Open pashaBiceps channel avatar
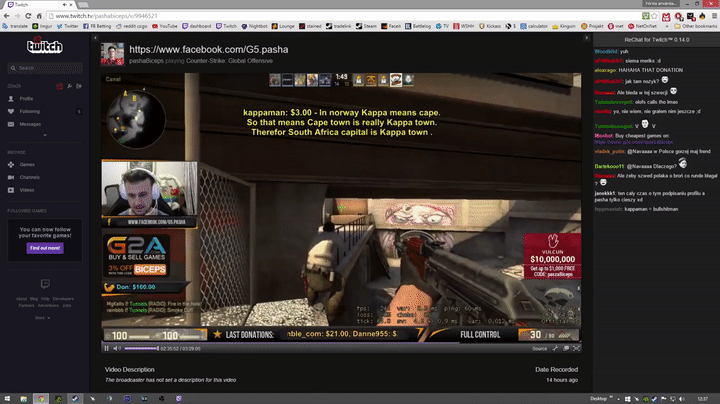The height and width of the screenshot is (404, 720). pos(112,54)
